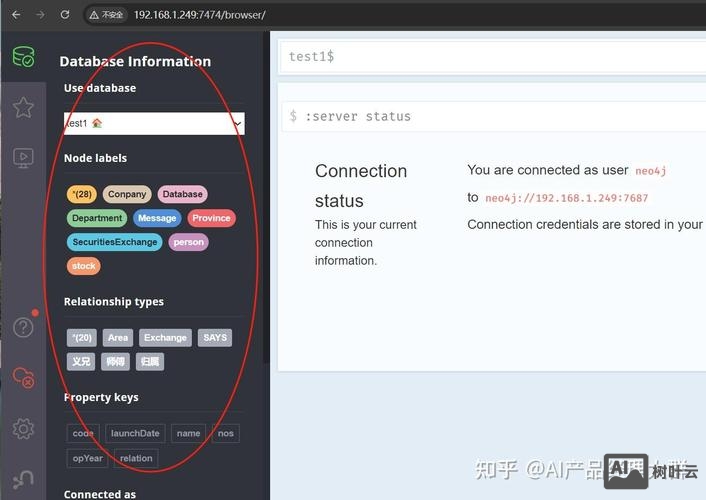Open the Guides play icon in sidebar

click(23, 158)
